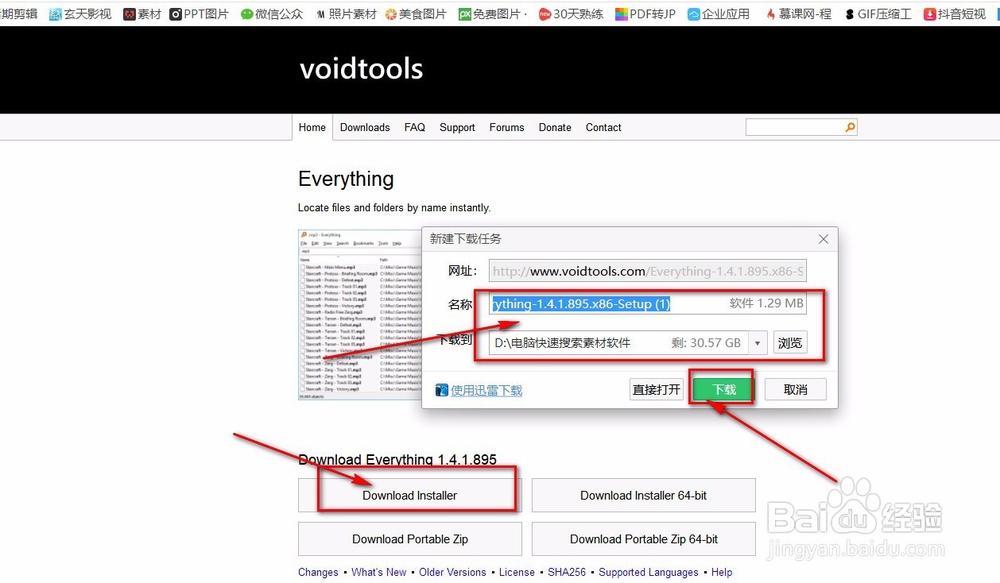The height and width of the screenshot is (583, 1000).
Task: Open the 免费图片 bookmark
Action: tap(493, 14)
